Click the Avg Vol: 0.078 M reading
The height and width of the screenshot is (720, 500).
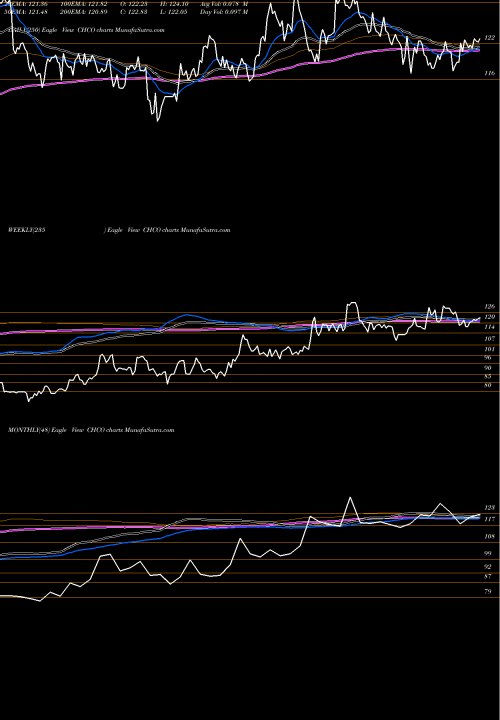coord(225,4)
